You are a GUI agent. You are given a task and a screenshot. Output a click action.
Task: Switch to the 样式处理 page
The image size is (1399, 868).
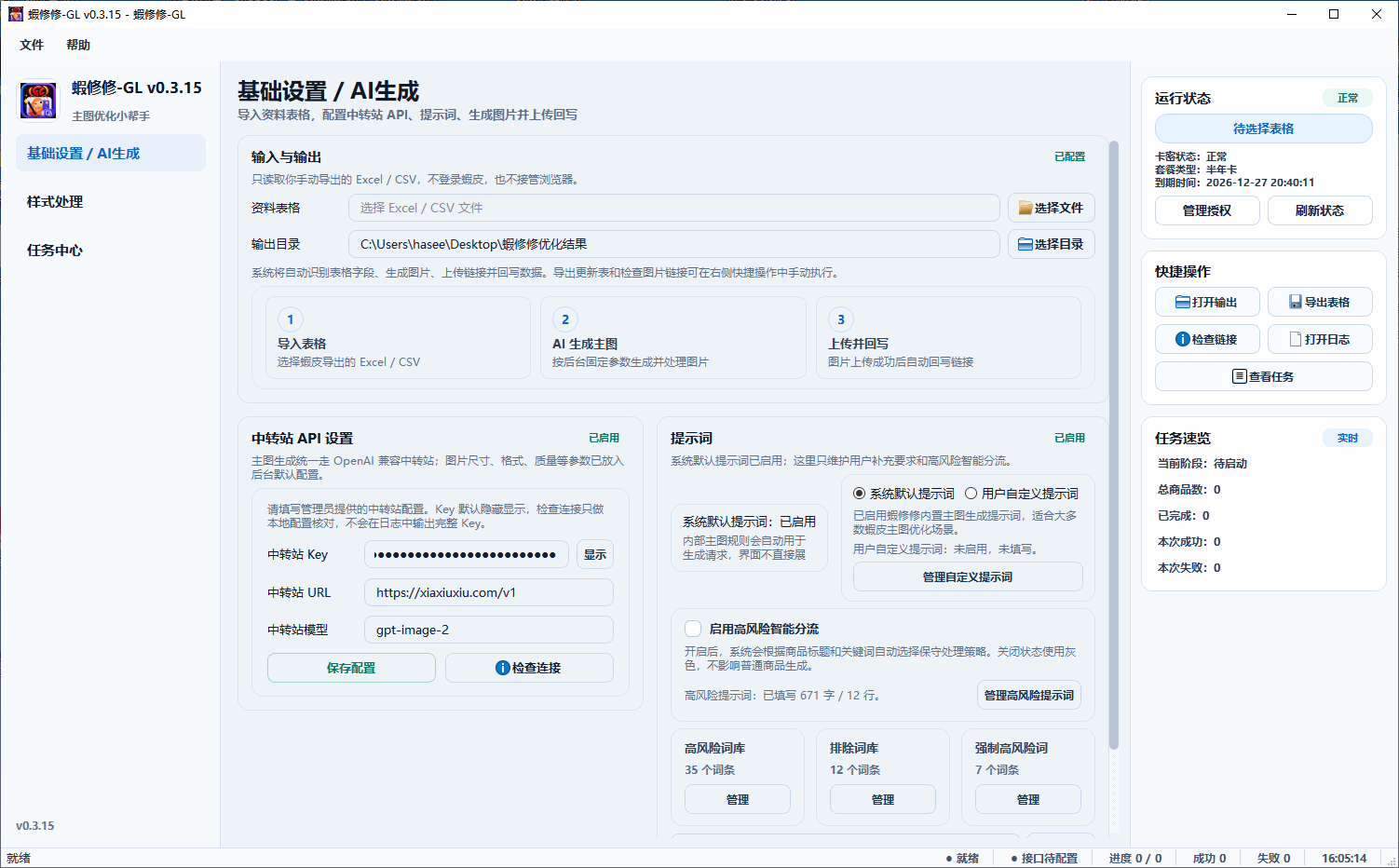click(111, 201)
